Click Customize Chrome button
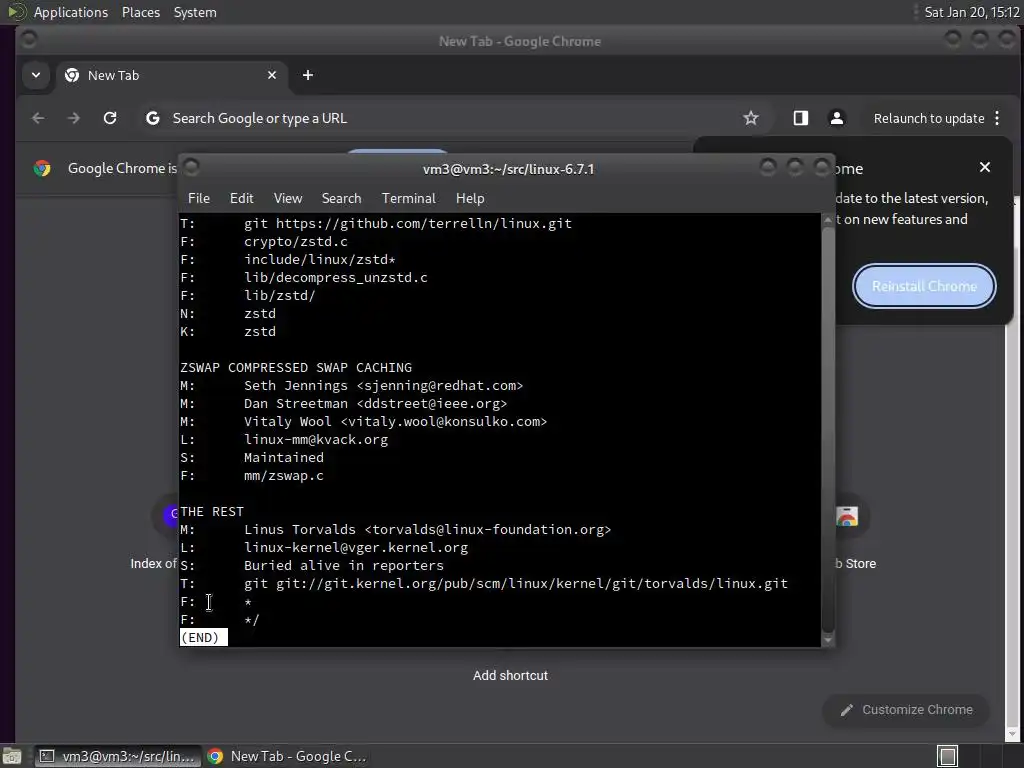The image size is (1024, 768). pos(906,709)
